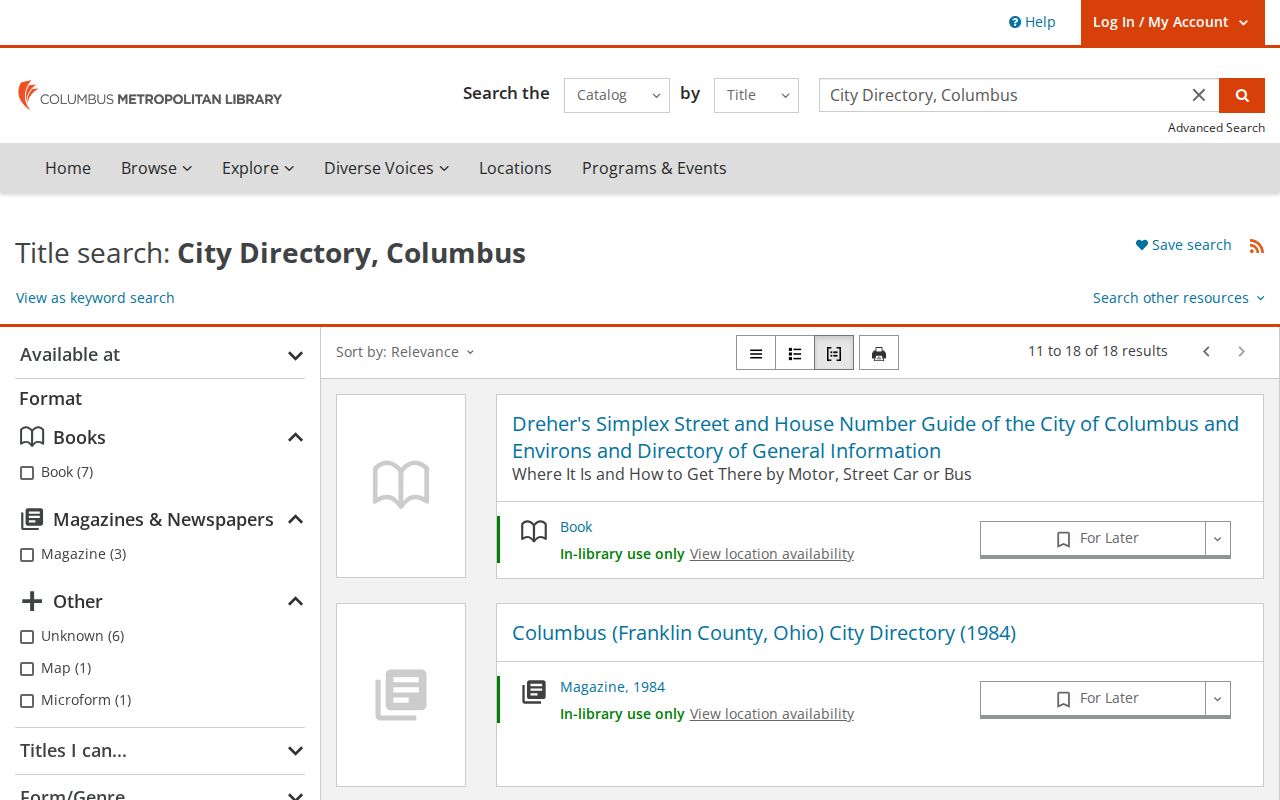Screen dimensions: 1280x800
Task: Click the 1984 City Directory cover placeholder
Action: coord(401,695)
